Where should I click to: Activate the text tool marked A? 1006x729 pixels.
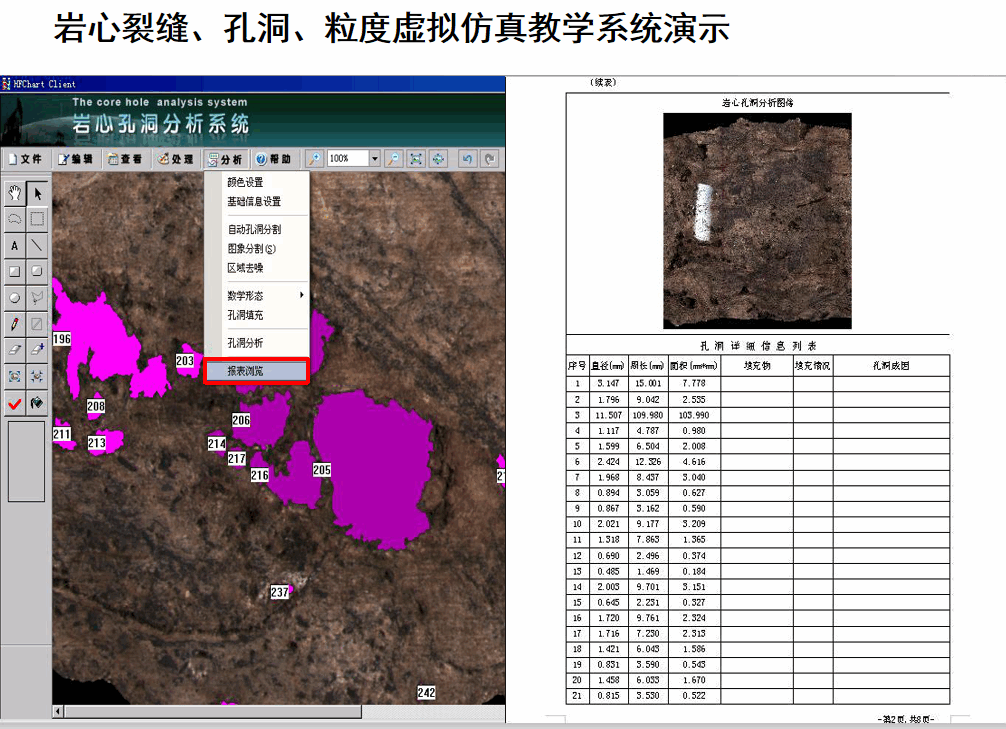[15, 245]
